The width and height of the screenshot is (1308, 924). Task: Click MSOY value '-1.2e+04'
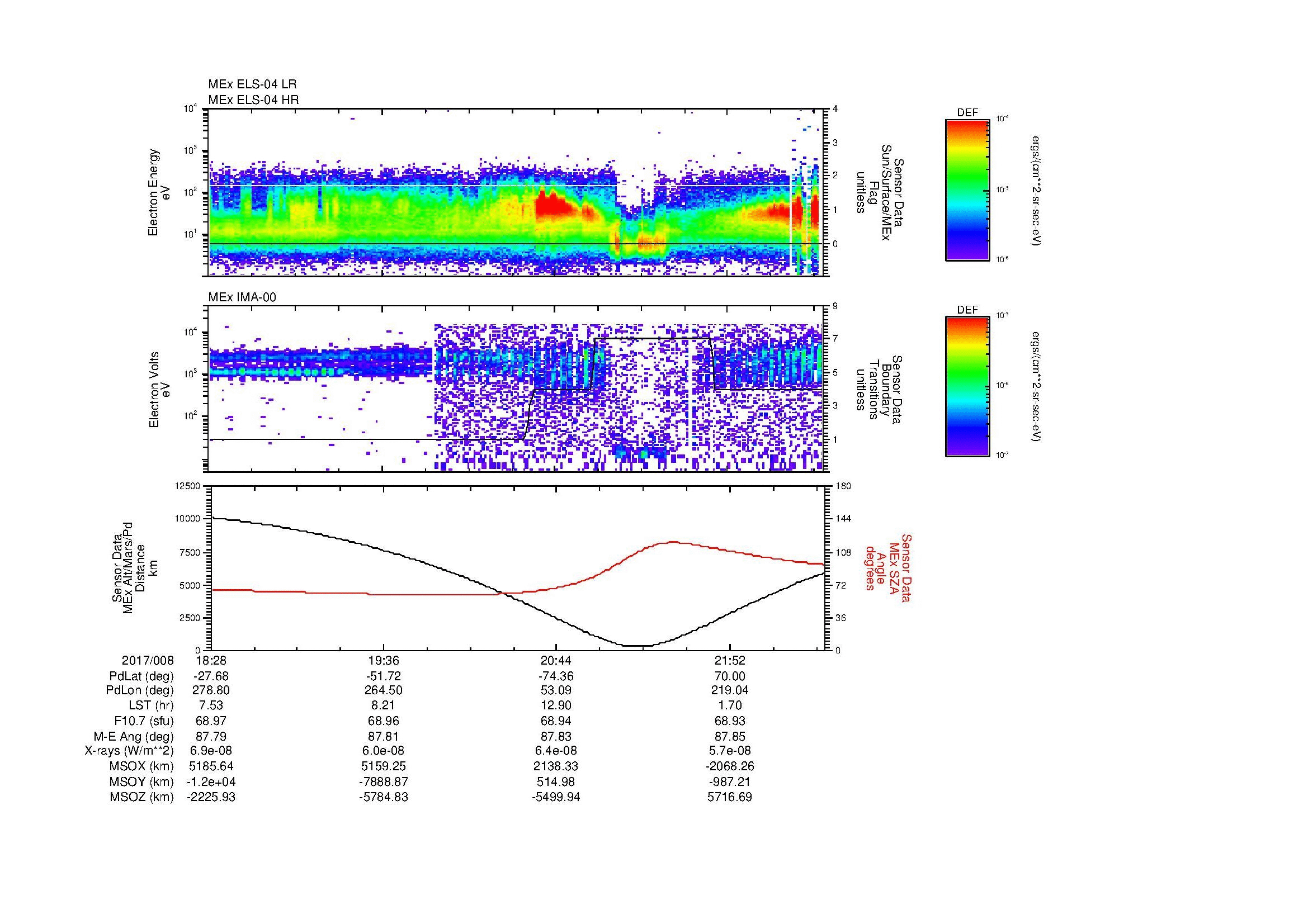(211, 782)
